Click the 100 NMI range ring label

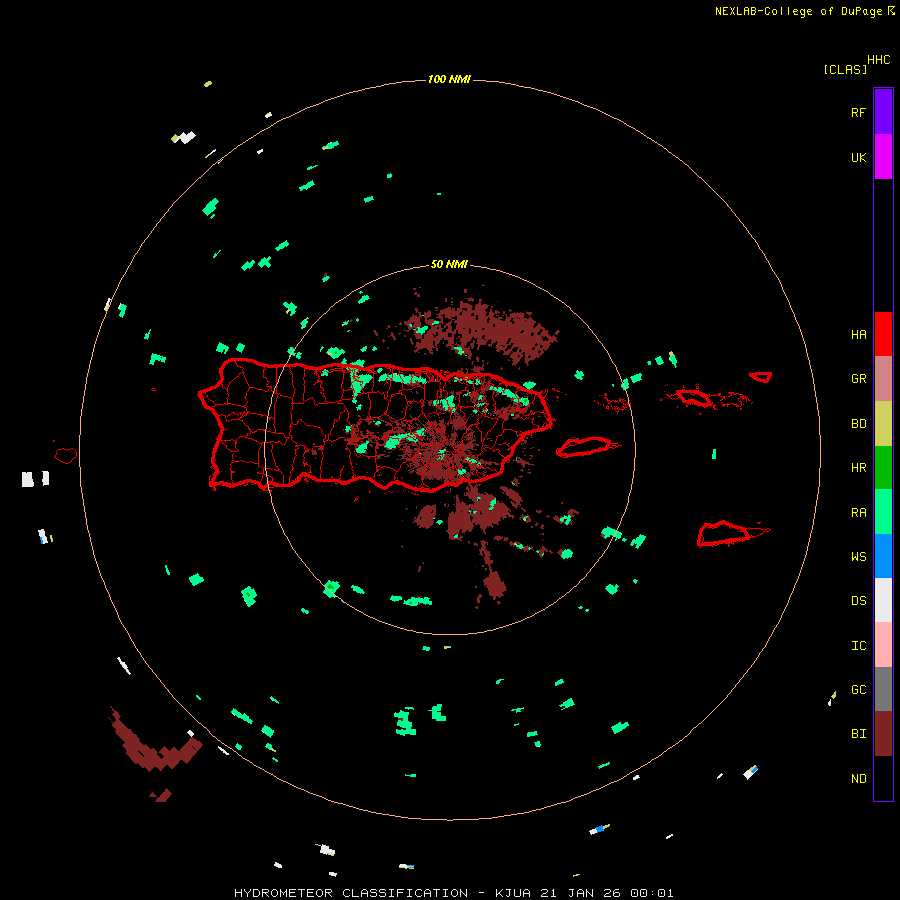[x=449, y=79]
